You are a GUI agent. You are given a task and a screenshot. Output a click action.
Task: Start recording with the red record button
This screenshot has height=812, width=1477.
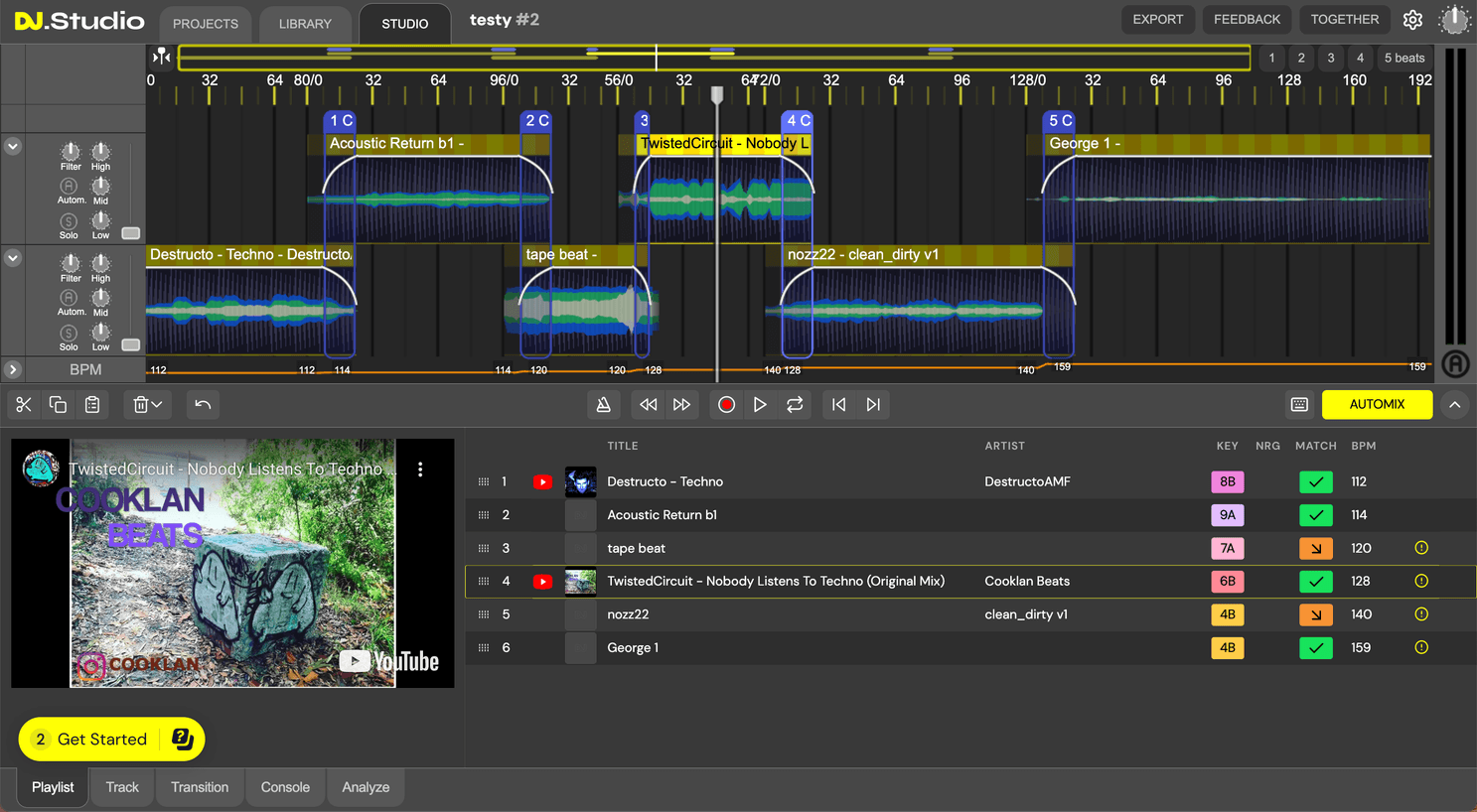(x=726, y=404)
